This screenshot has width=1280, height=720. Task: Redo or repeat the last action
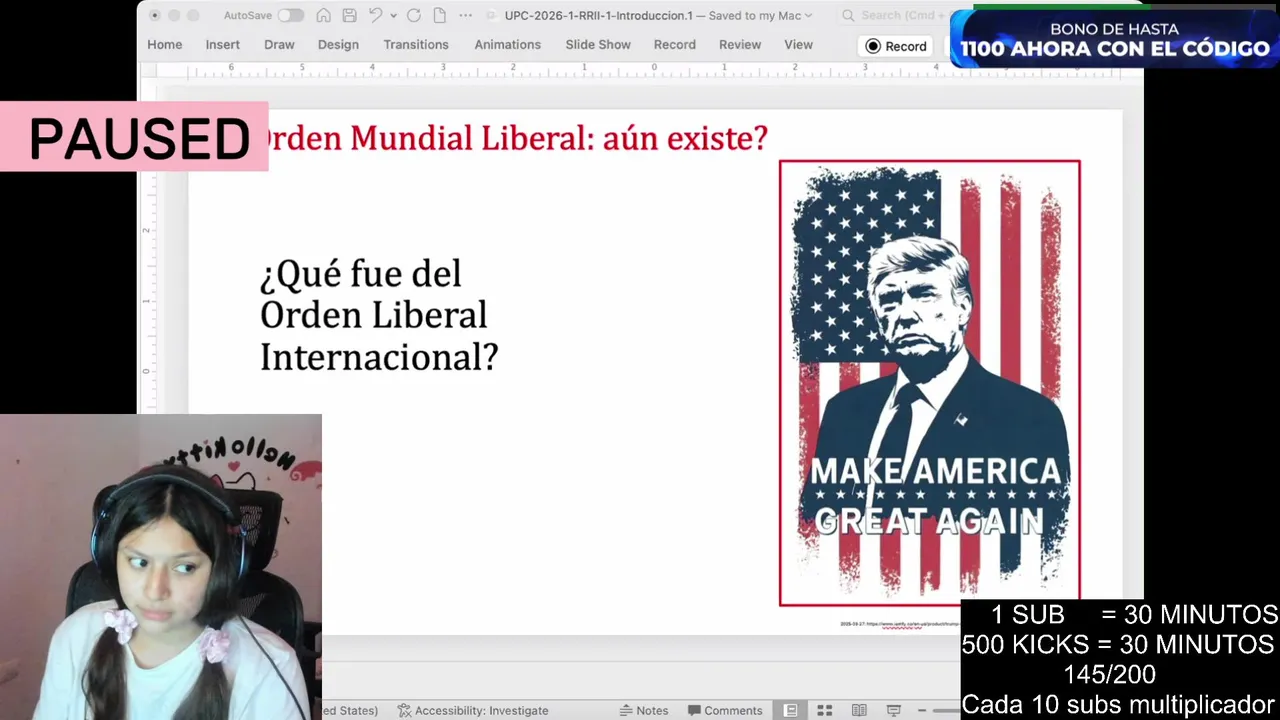pyautogui.click(x=413, y=15)
